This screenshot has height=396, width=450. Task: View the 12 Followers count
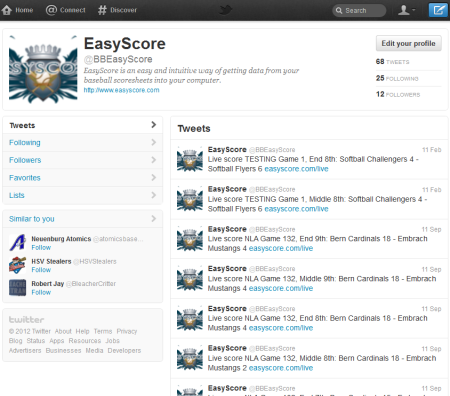[398, 94]
